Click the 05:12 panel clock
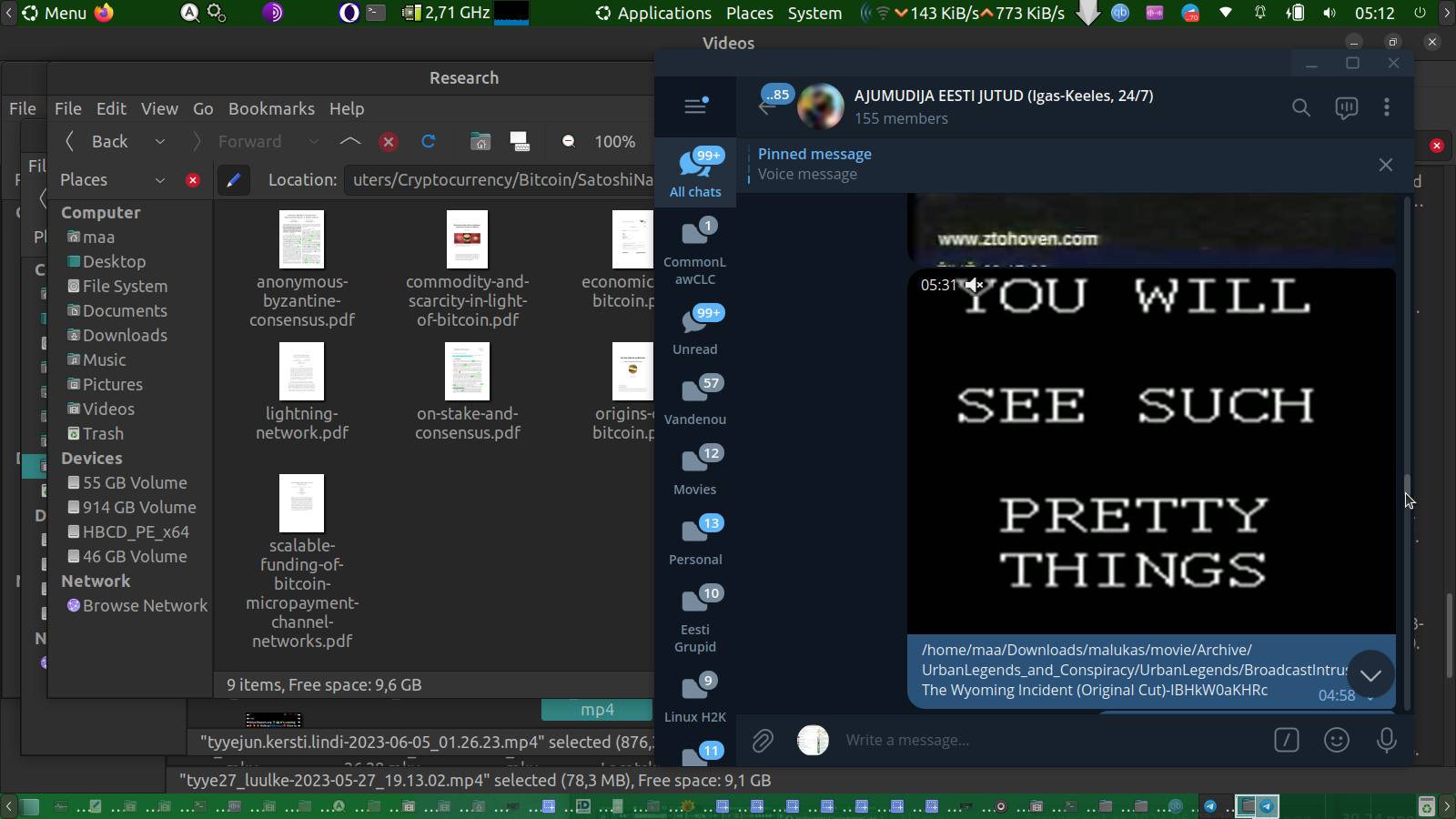1456x819 pixels. click(x=1374, y=13)
